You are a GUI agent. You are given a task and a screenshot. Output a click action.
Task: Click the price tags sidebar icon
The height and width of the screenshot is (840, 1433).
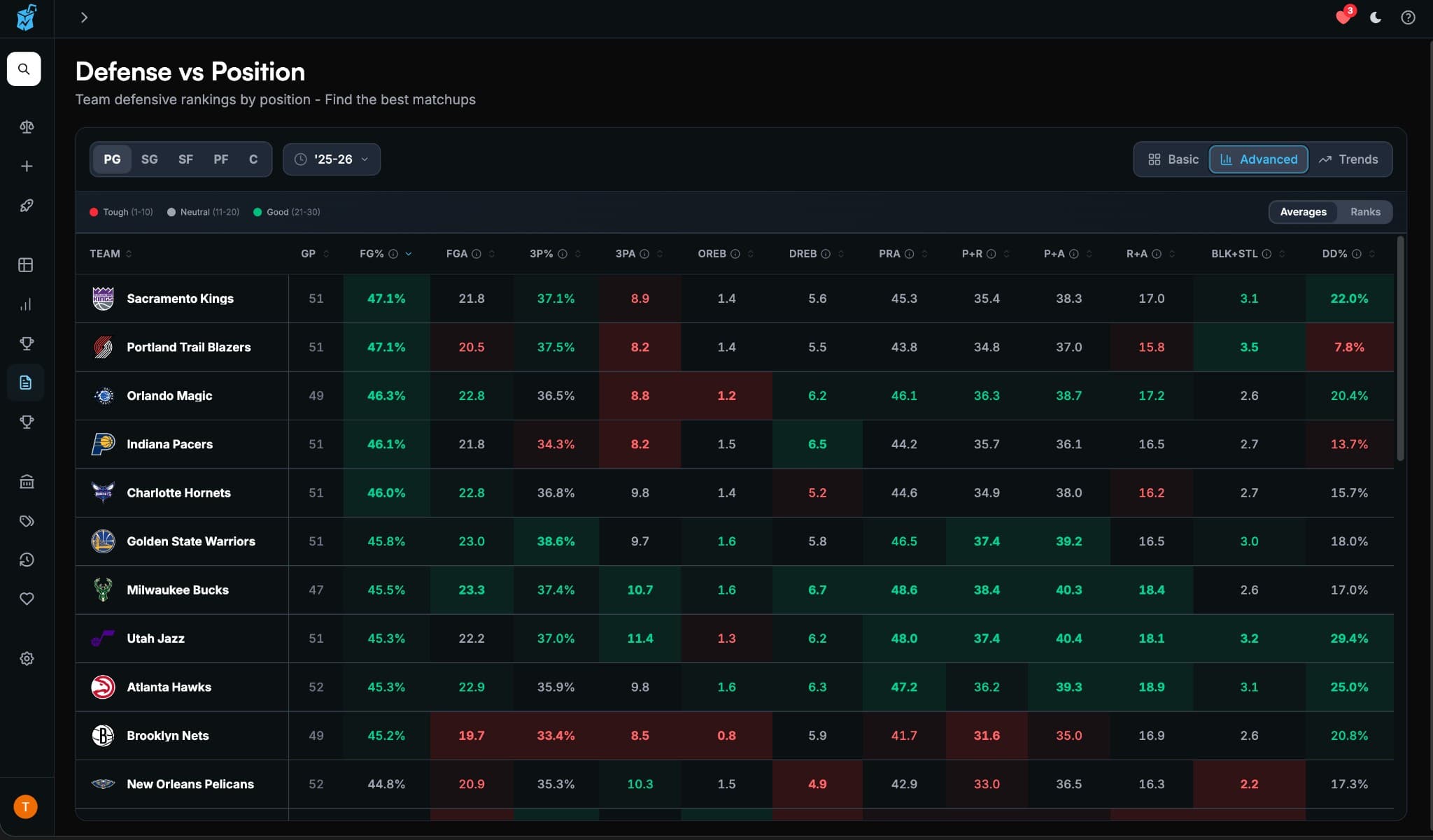click(27, 521)
